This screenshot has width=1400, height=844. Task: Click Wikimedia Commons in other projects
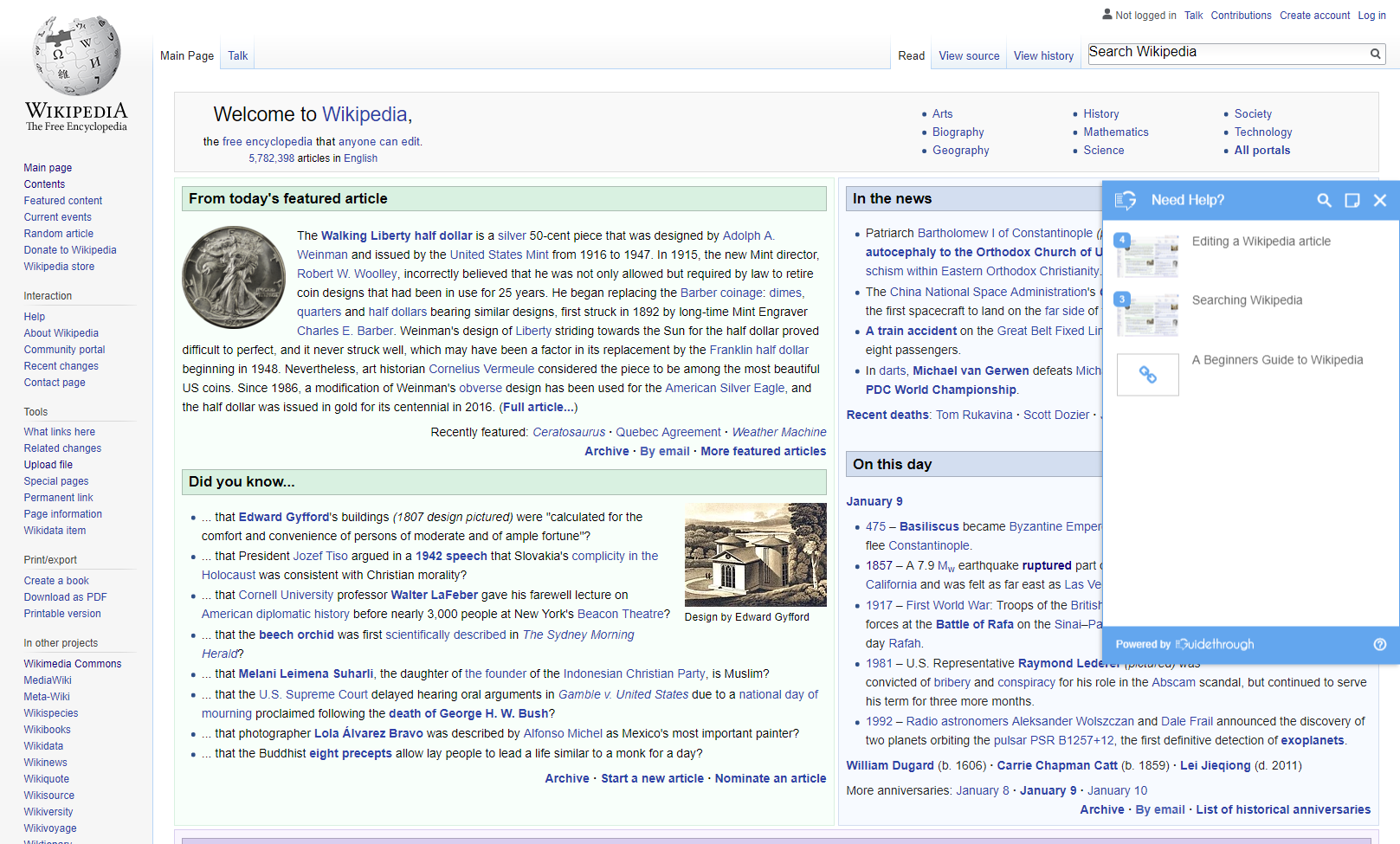(73, 664)
